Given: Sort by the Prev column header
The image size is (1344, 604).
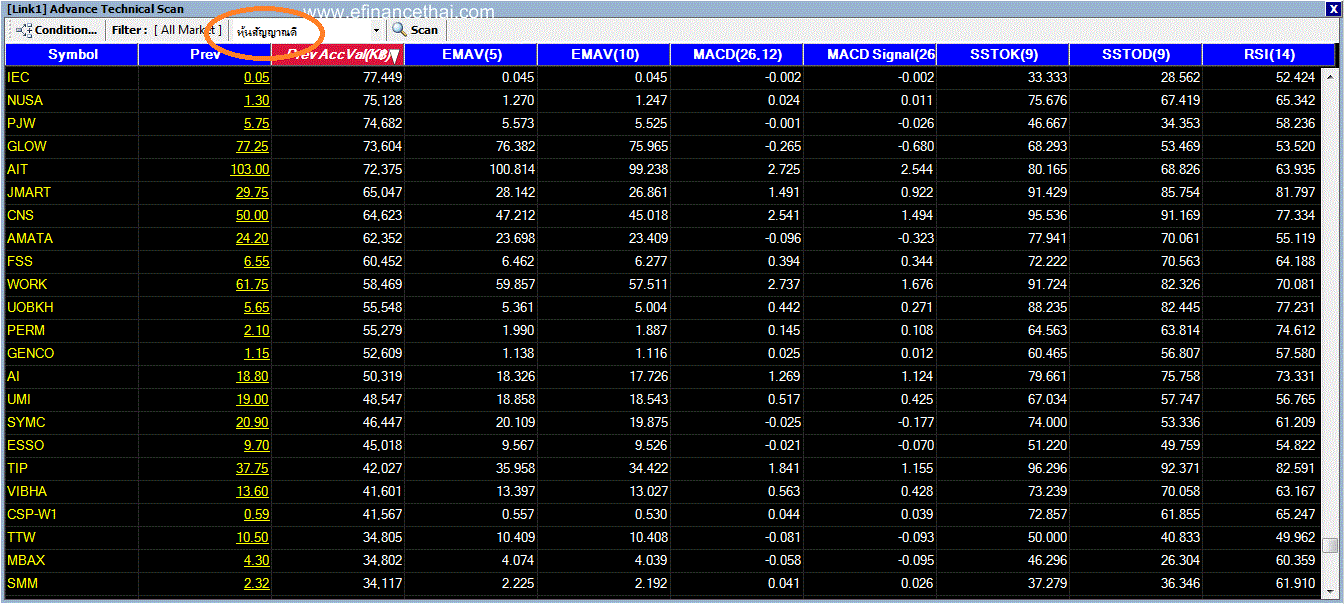Looking at the screenshot, I should [x=205, y=55].
